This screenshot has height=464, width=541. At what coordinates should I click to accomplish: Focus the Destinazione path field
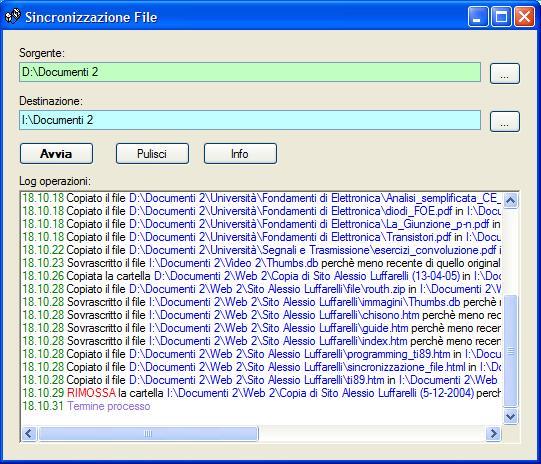click(x=250, y=120)
